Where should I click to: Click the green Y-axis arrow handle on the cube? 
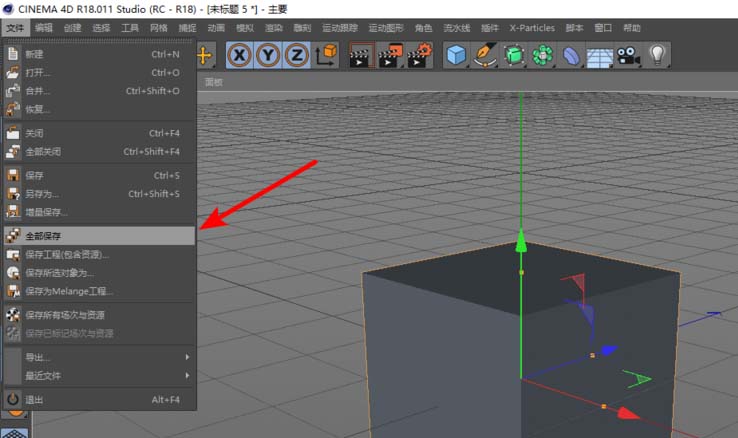coord(520,241)
